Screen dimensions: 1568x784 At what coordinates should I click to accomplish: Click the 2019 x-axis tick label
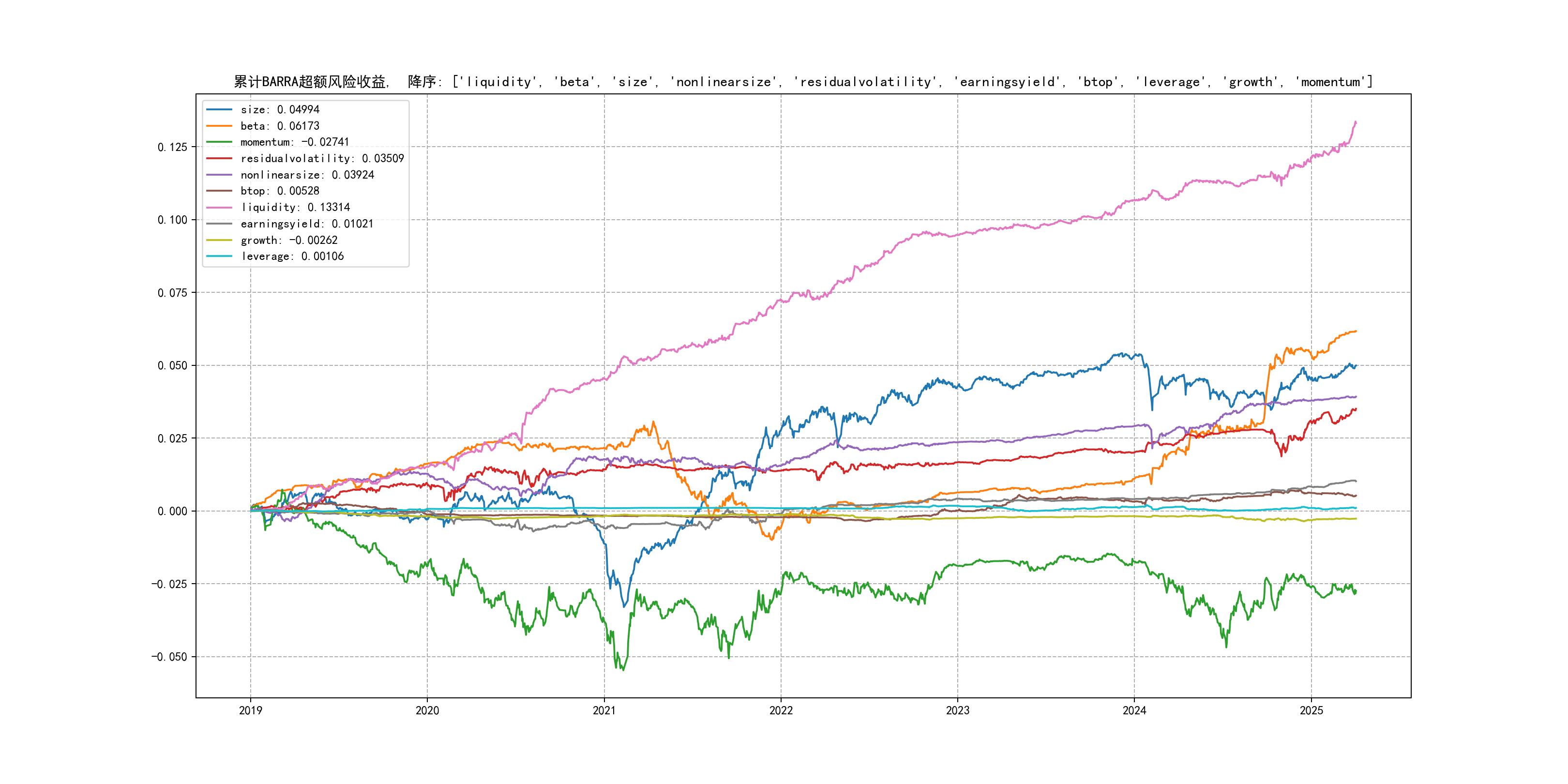pos(250,710)
